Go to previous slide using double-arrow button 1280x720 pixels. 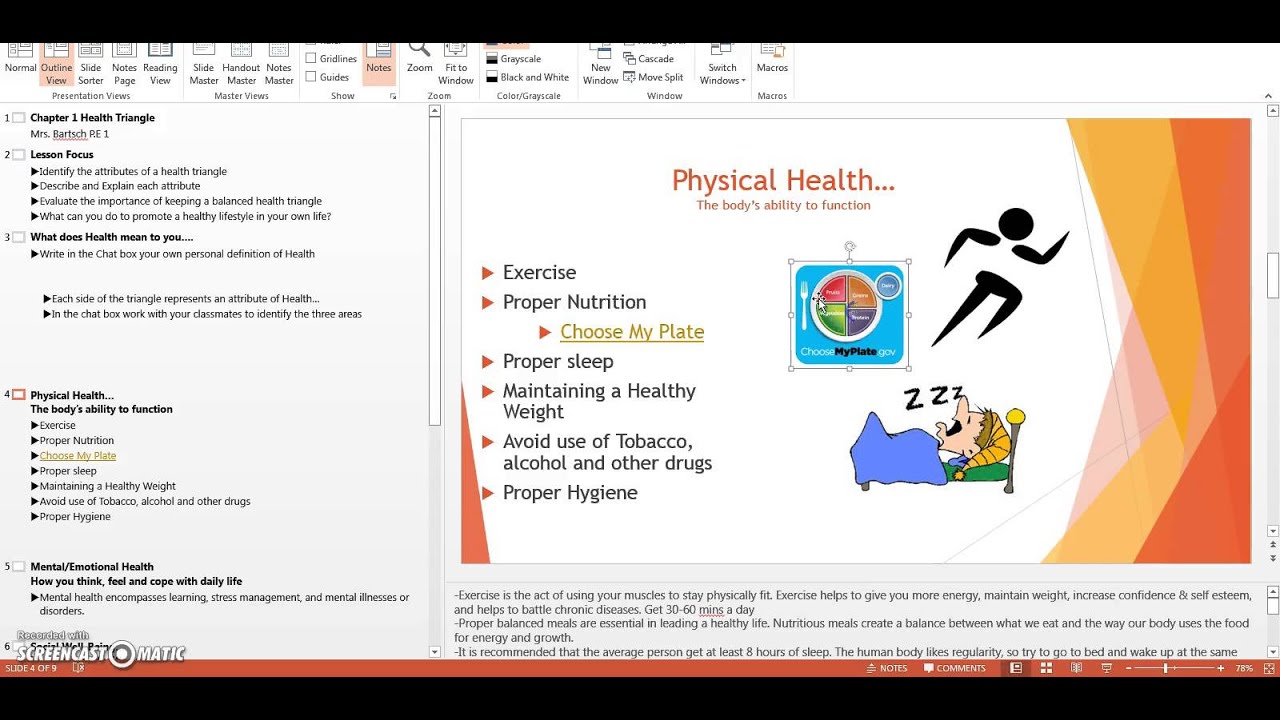pos(1273,545)
